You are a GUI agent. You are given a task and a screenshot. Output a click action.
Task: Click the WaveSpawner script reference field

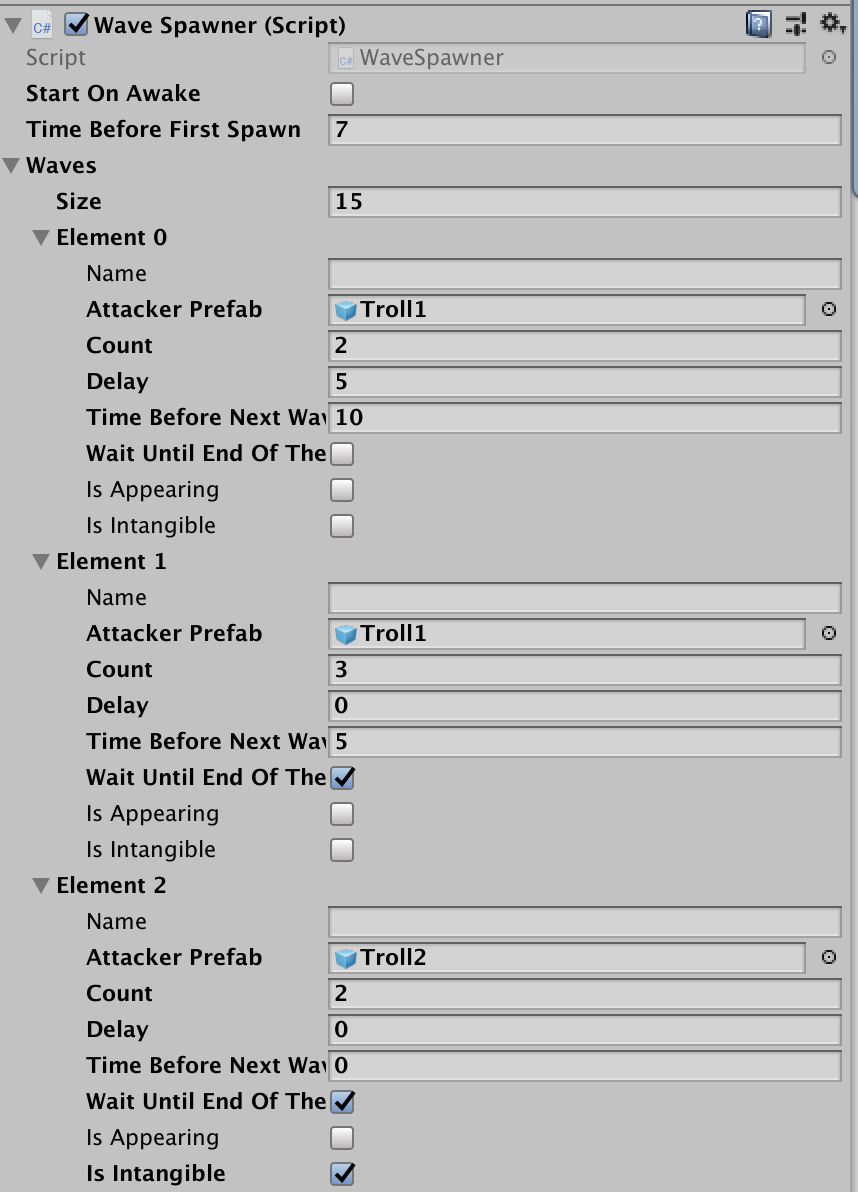[567, 57]
